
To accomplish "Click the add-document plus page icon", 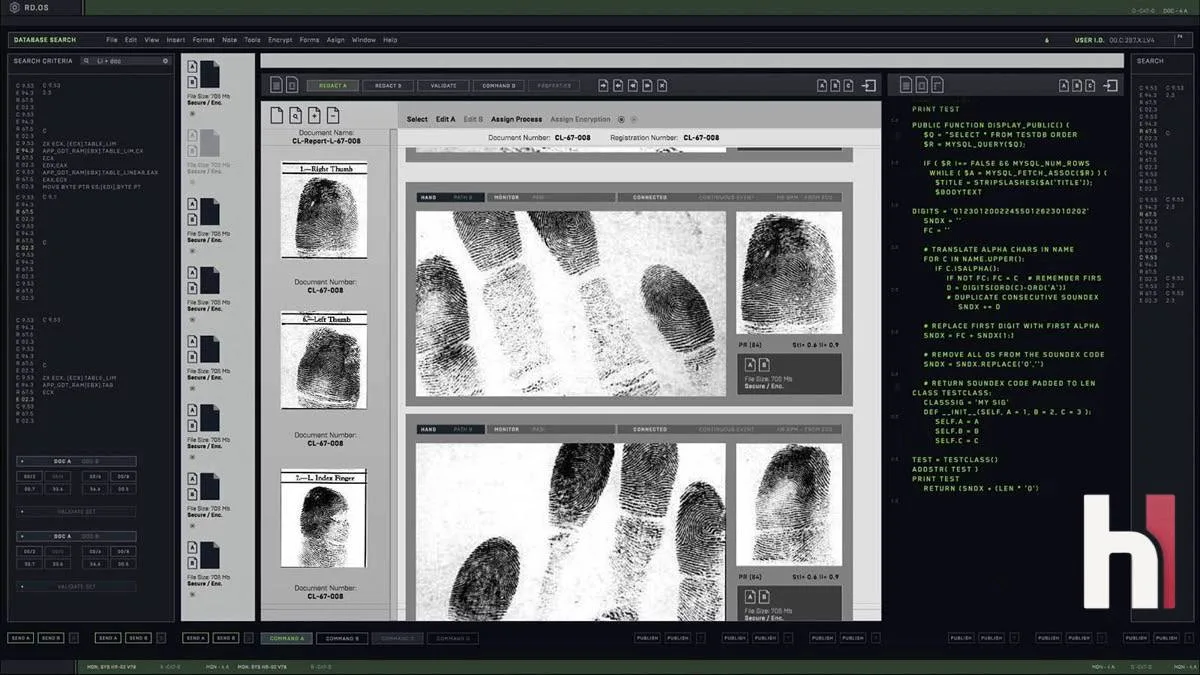I will (x=315, y=115).
